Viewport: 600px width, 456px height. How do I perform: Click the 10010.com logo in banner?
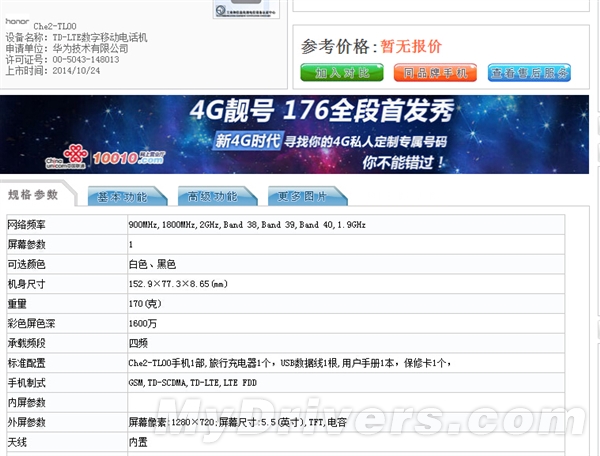click(x=129, y=158)
